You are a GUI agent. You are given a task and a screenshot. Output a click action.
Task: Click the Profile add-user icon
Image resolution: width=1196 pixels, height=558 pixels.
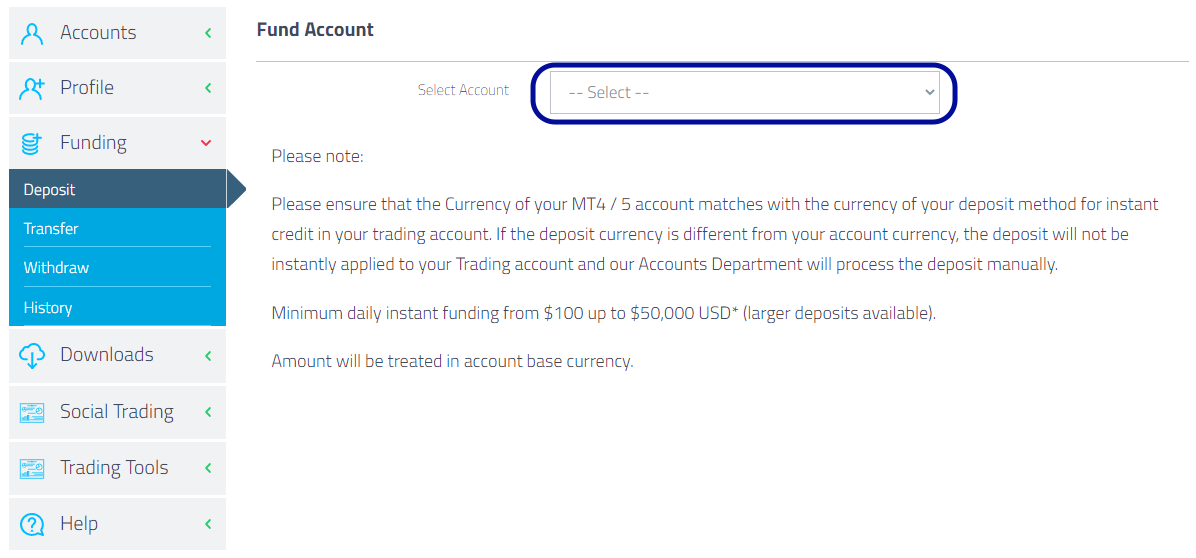[x=32, y=88]
